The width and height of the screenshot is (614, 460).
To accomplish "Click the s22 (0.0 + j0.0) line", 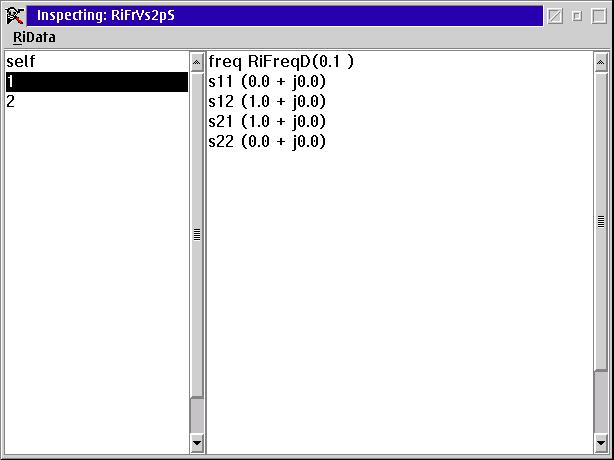I will (267, 142).
